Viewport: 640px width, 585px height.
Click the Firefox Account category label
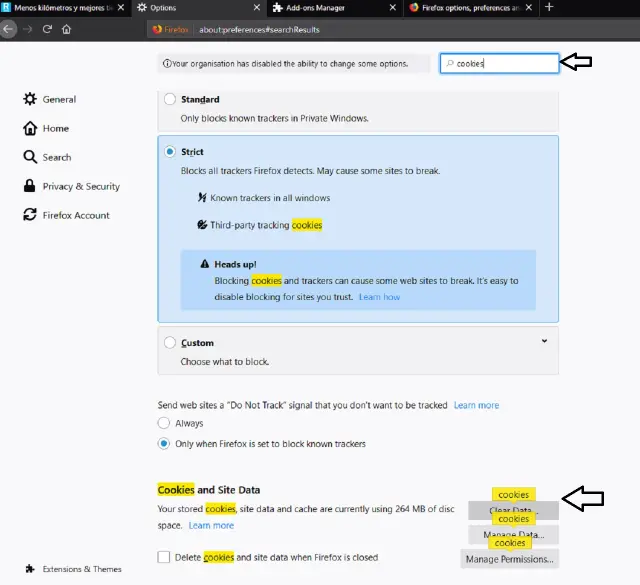pos(76,215)
